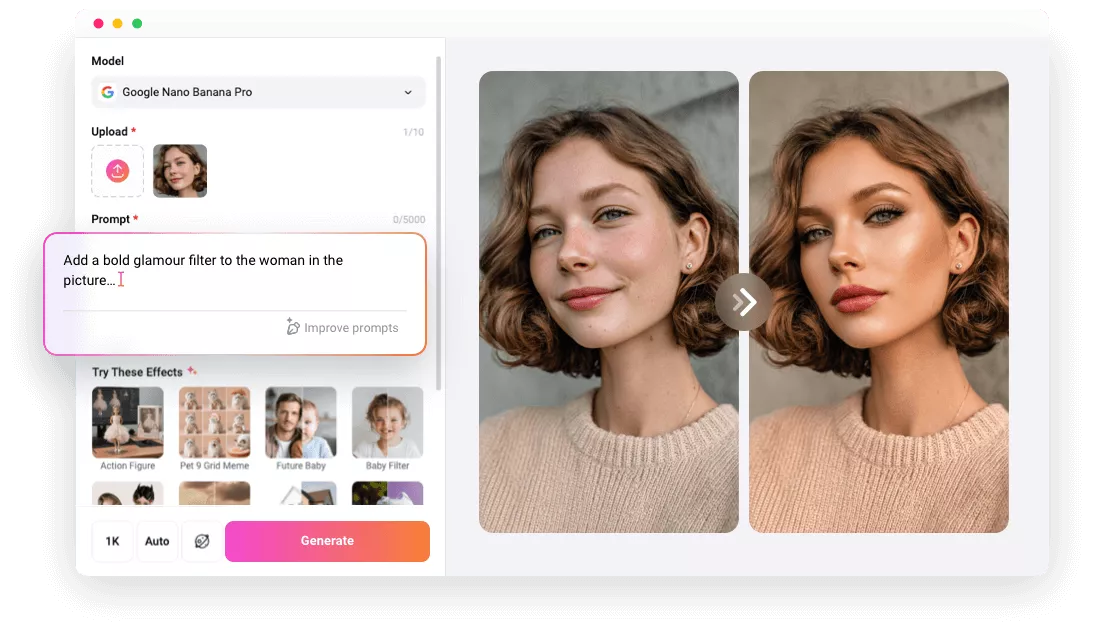Choose the Pet 9 Grid Meme effect
The image size is (1094, 635).
point(214,422)
